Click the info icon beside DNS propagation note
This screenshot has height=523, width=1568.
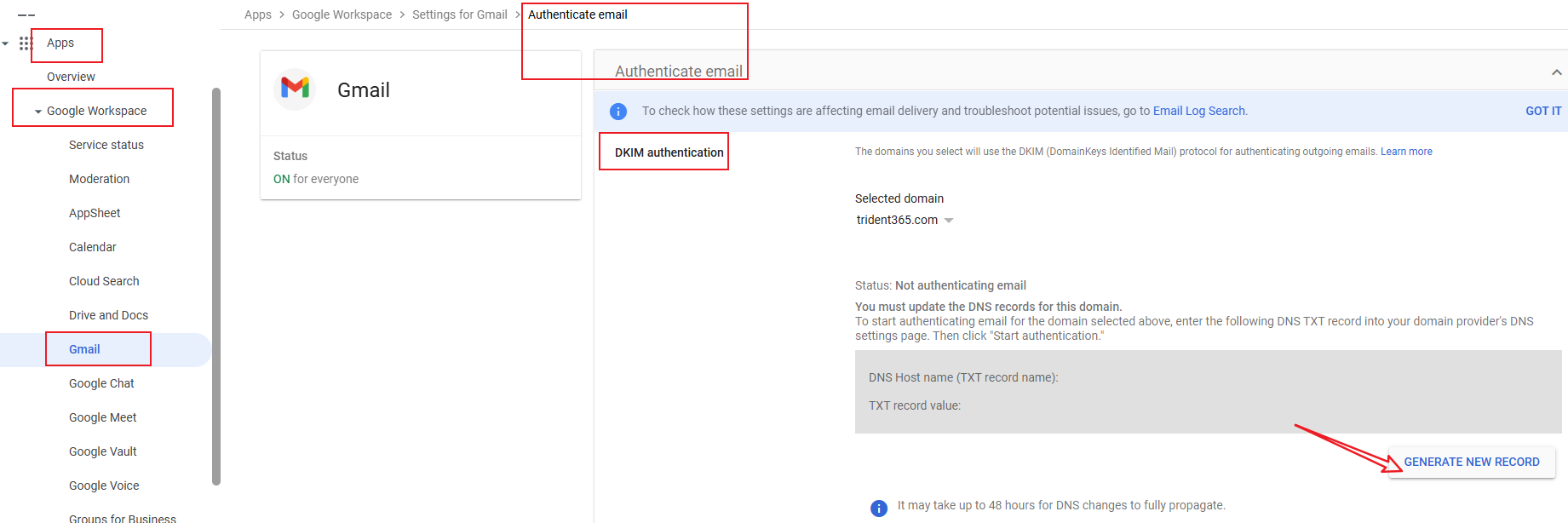879,508
